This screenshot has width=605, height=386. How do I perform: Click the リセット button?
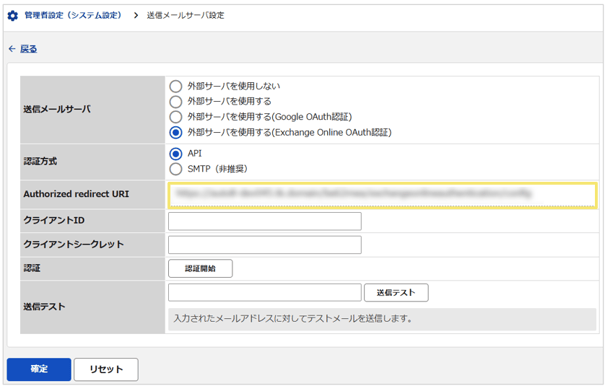[x=106, y=369]
